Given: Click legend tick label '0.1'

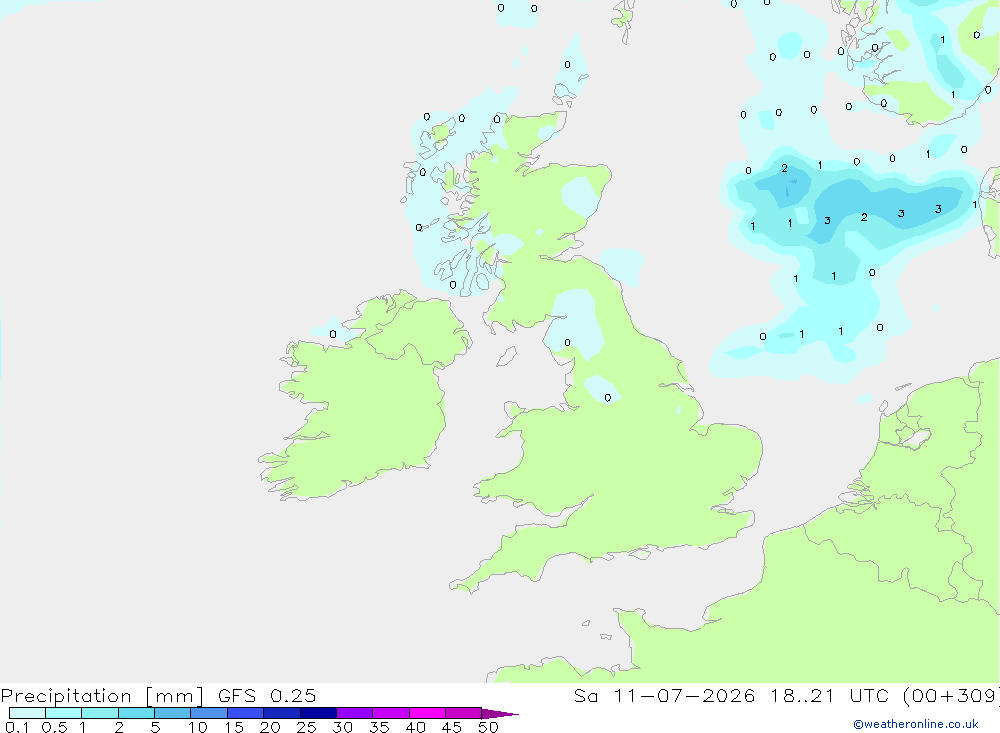Looking at the screenshot, I should [x=17, y=727].
